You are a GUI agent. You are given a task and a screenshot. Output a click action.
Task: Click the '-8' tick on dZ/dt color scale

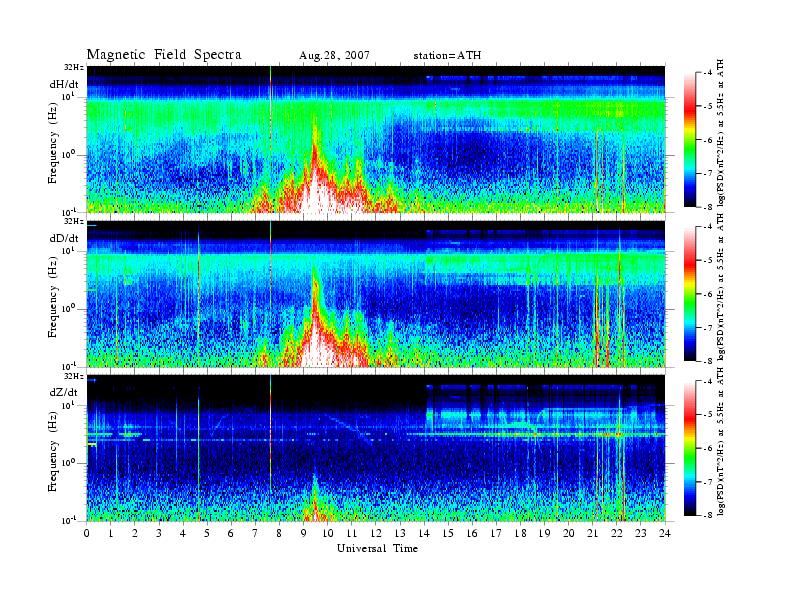pyautogui.click(x=708, y=515)
